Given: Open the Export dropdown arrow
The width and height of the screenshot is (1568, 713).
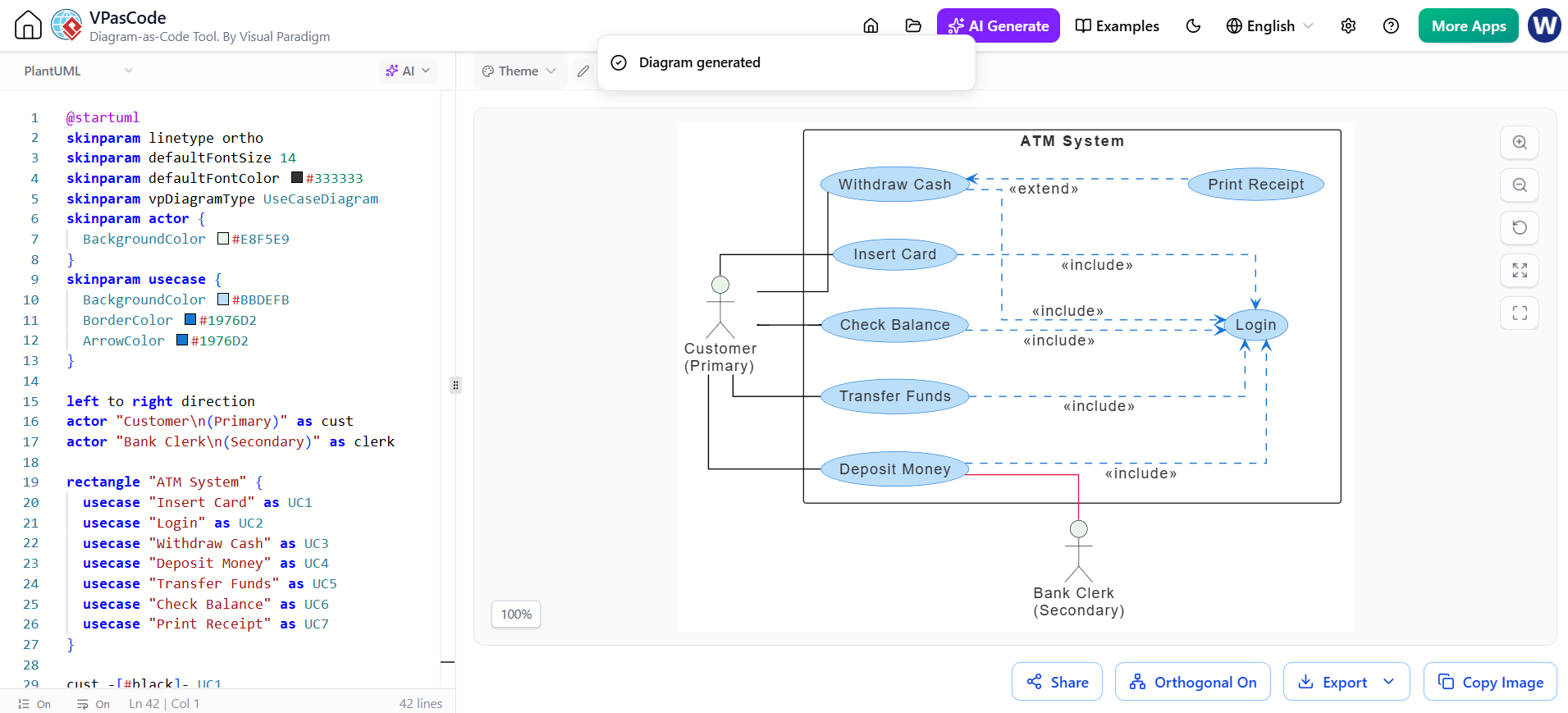Looking at the screenshot, I should tap(1388, 682).
